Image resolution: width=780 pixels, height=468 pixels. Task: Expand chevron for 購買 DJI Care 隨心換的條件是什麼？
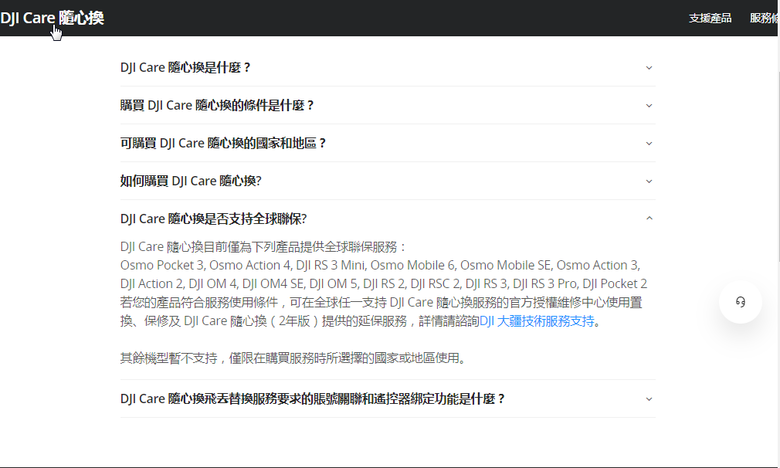(649, 105)
